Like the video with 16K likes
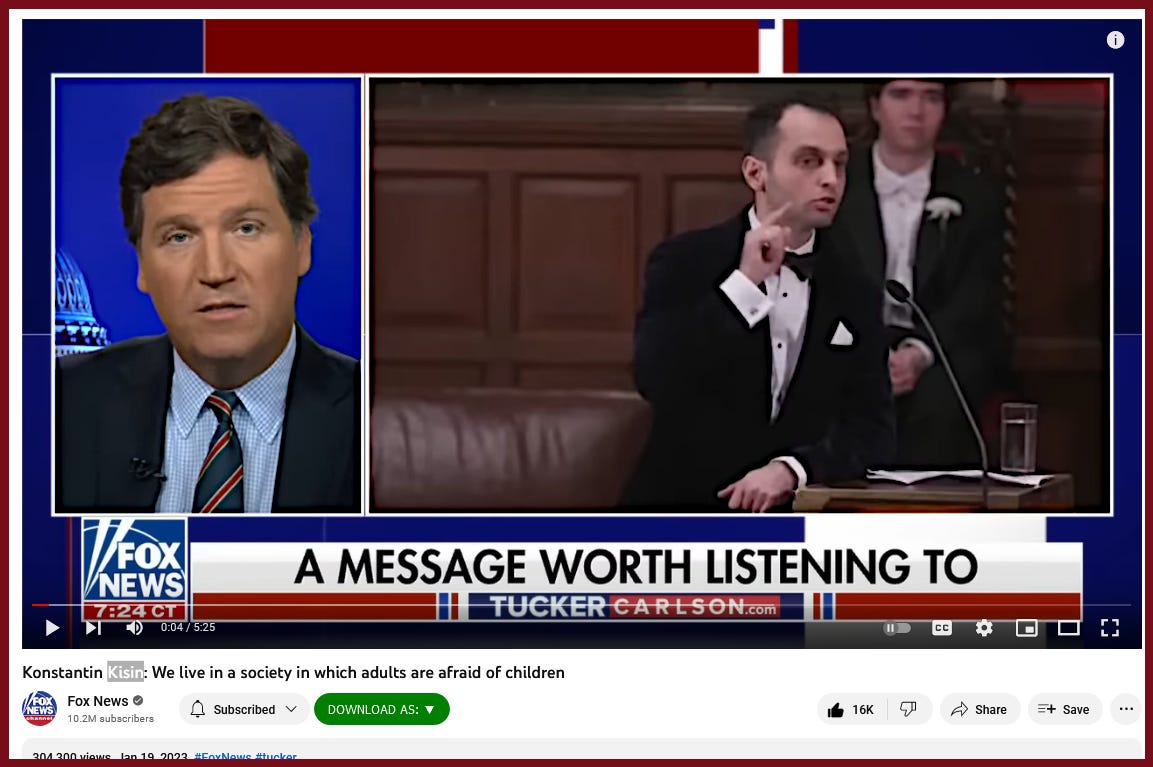The height and width of the screenshot is (767, 1153). pyautogui.click(x=852, y=710)
